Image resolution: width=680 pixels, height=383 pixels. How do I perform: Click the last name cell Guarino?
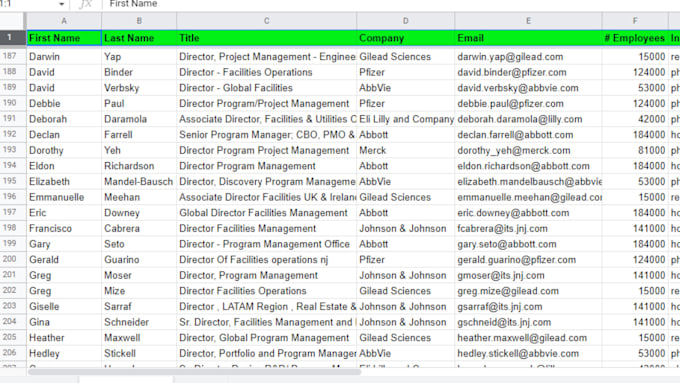pyautogui.click(x=139, y=260)
